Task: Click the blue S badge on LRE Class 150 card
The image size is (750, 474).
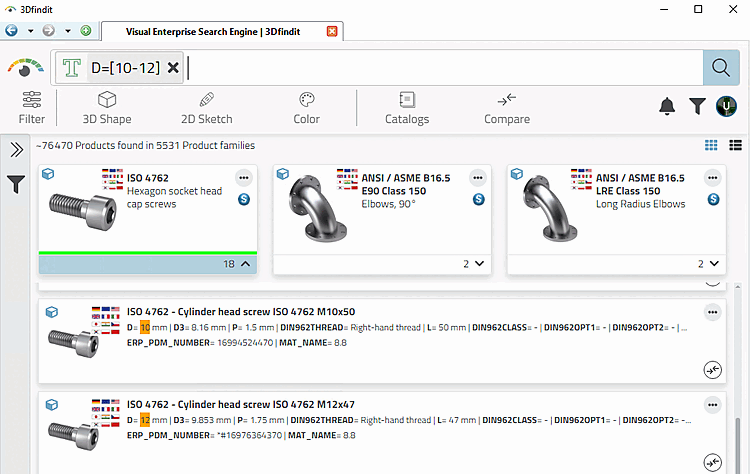Action: tap(714, 199)
